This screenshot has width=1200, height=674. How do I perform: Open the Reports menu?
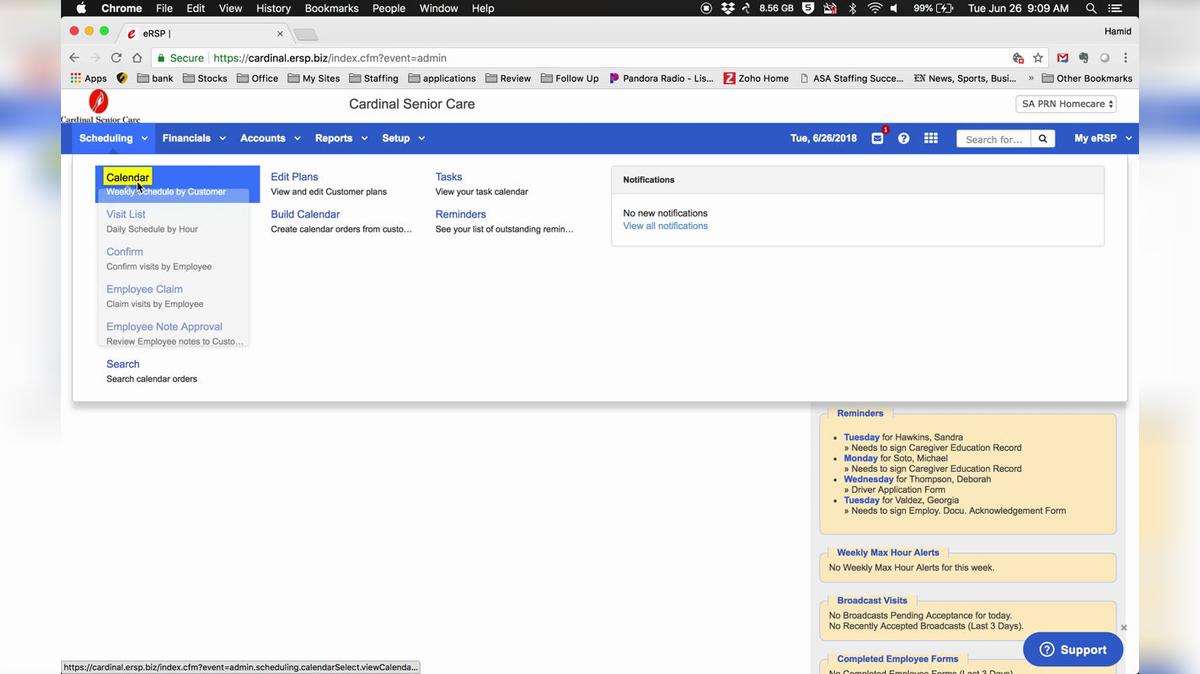pyautogui.click(x=341, y=138)
